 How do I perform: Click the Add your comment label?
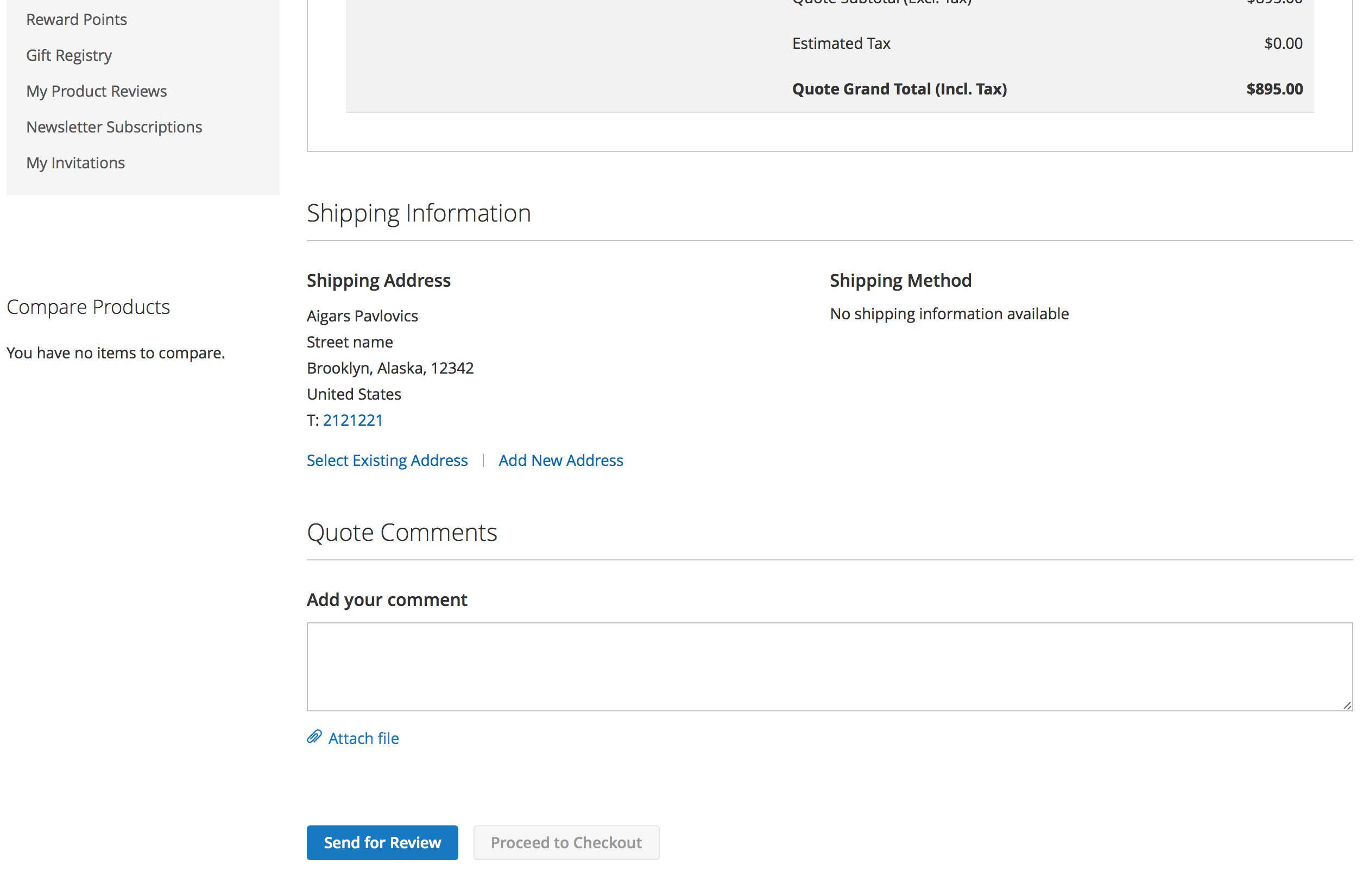pos(387,600)
